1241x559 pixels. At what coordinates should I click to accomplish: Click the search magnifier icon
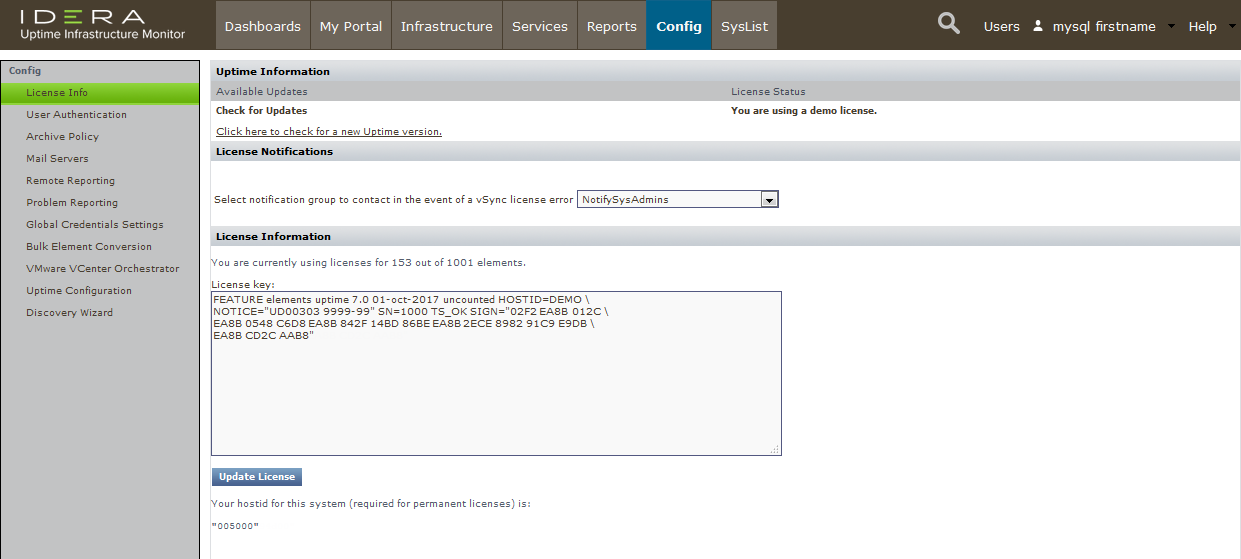tap(949, 24)
